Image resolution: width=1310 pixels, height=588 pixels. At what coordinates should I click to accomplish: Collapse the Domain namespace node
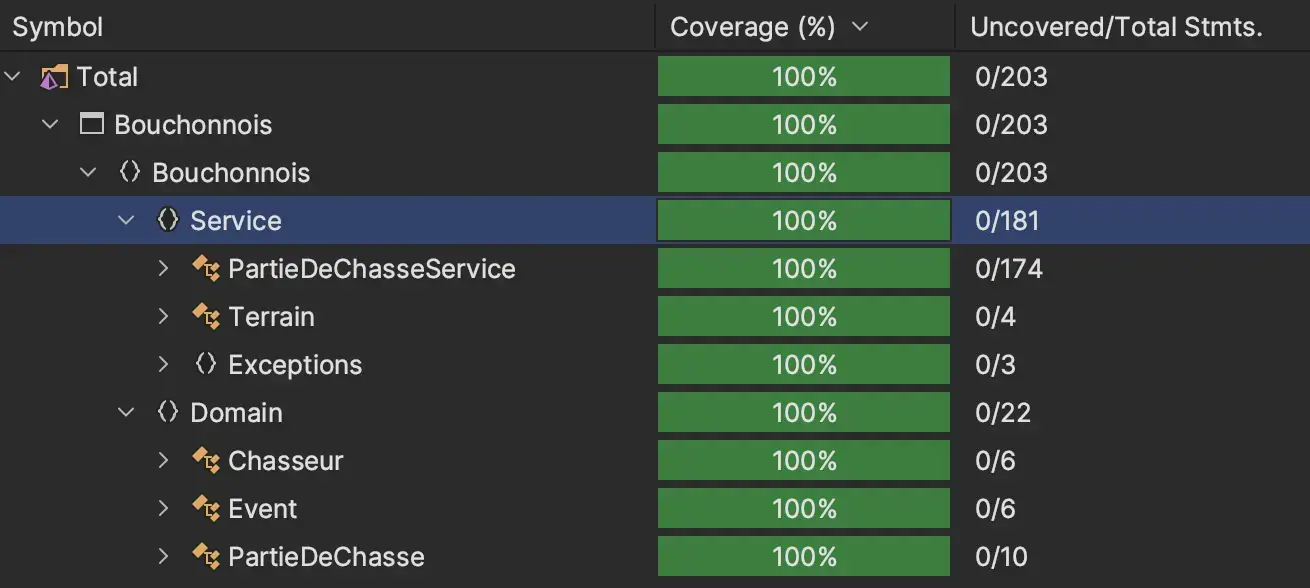(126, 413)
